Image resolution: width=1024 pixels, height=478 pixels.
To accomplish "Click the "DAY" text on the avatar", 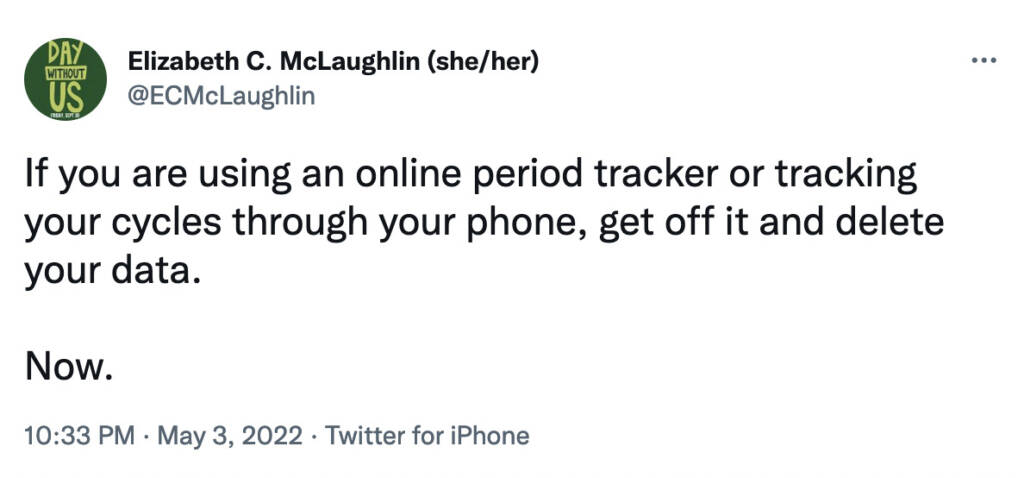I will click(64, 54).
